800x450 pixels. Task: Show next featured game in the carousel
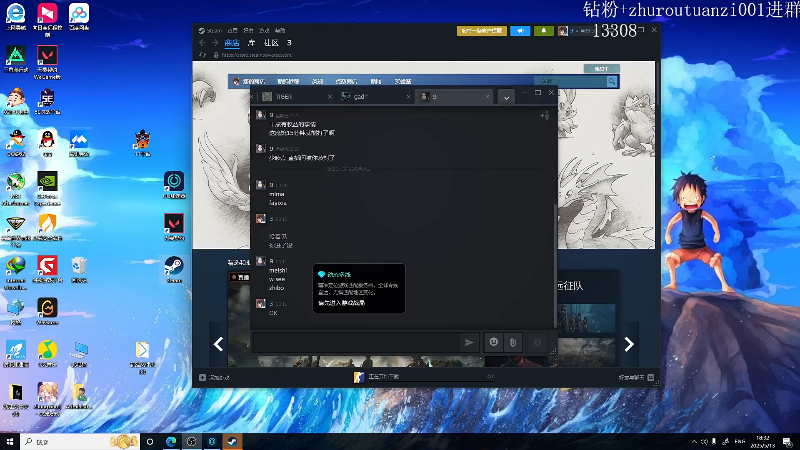click(629, 344)
